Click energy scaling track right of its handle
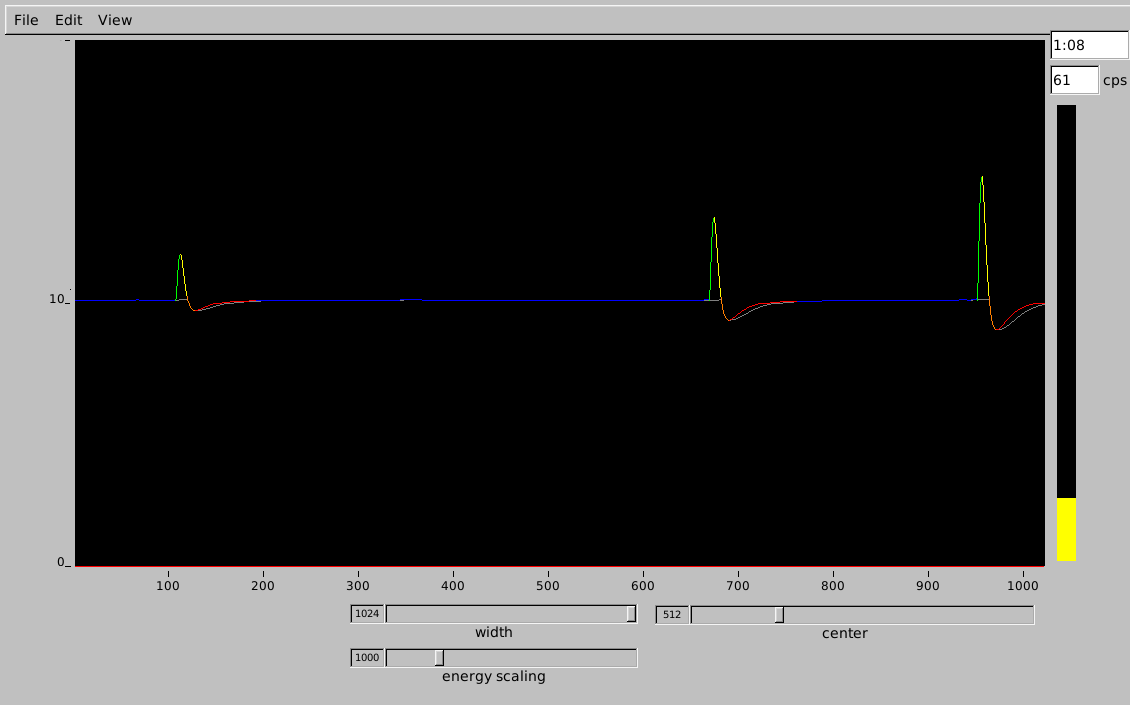 (540, 657)
